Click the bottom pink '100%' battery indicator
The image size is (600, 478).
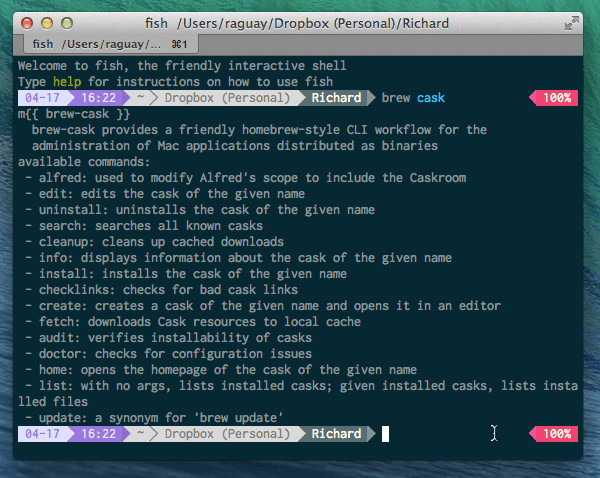tap(554, 434)
